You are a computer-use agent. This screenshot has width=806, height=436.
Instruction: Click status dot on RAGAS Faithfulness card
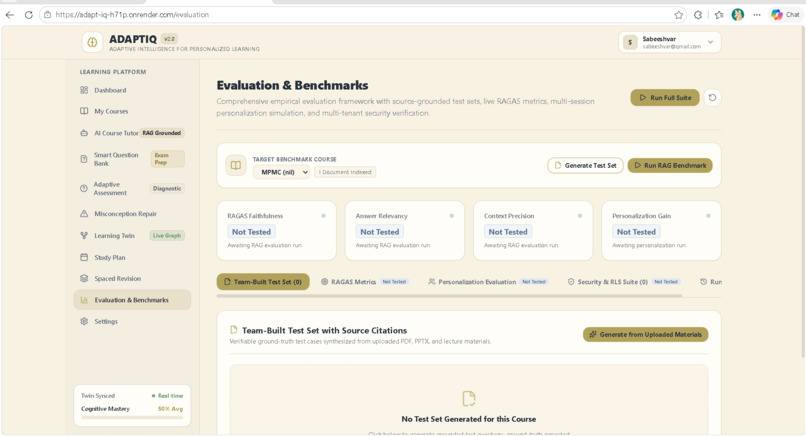(x=323, y=216)
